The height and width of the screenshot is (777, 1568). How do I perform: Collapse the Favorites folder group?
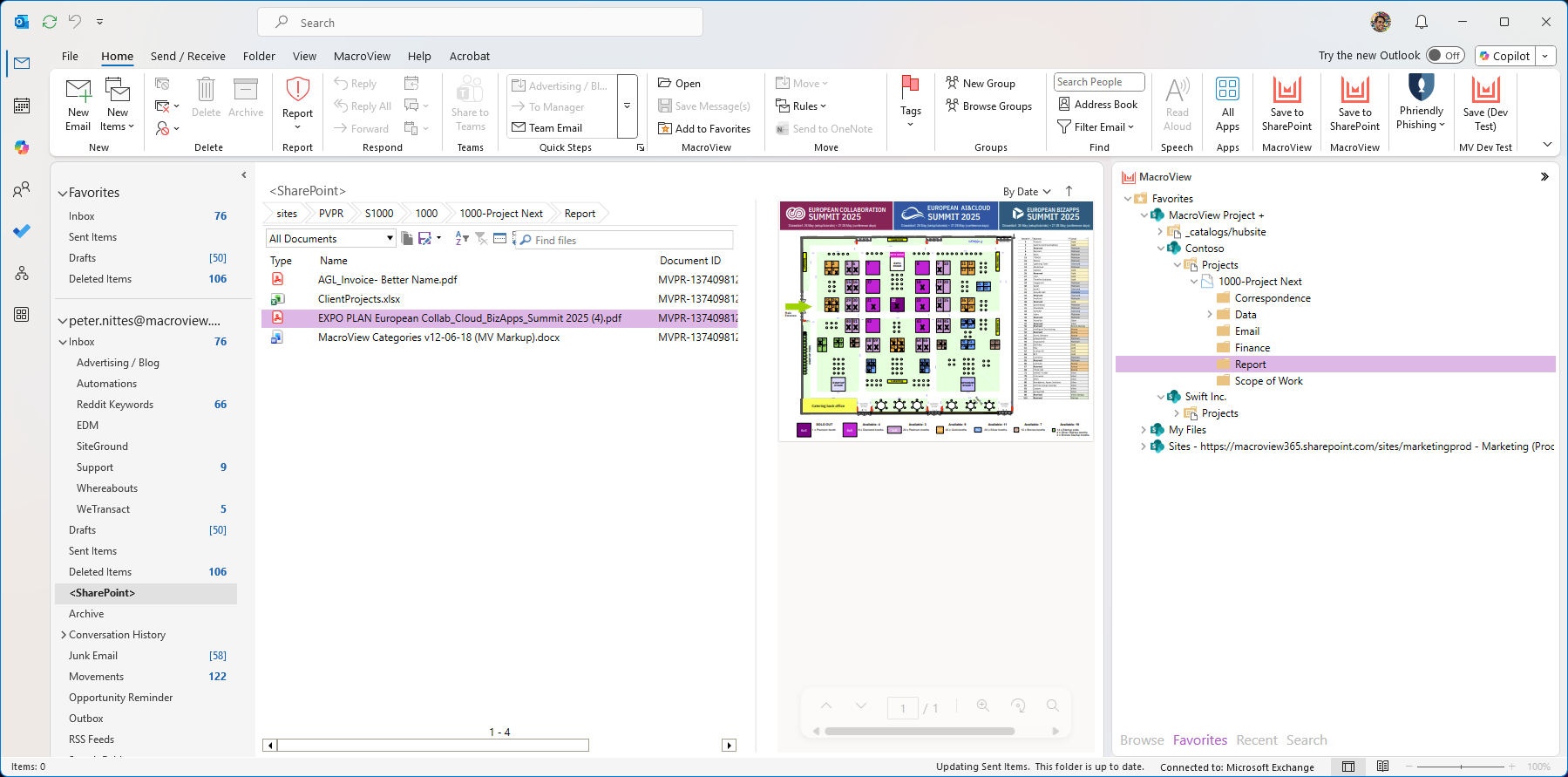point(63,194)
